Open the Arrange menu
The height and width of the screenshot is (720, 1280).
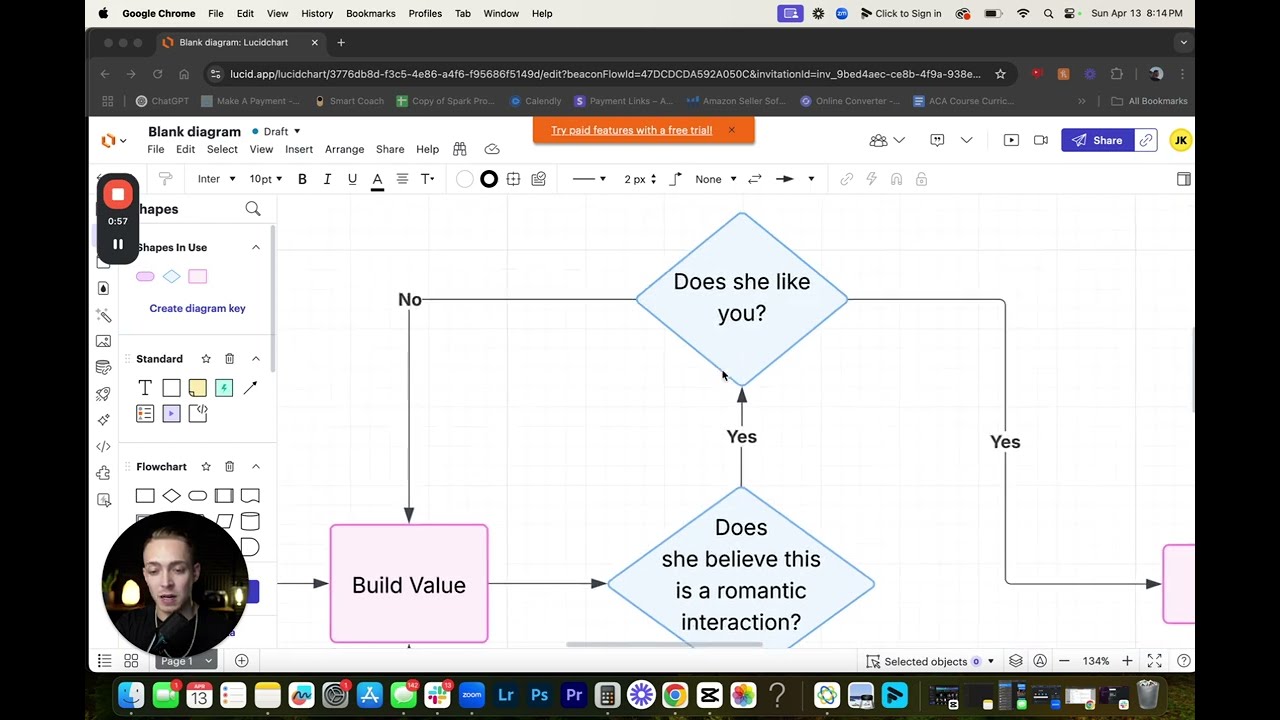tap(344, 149)
